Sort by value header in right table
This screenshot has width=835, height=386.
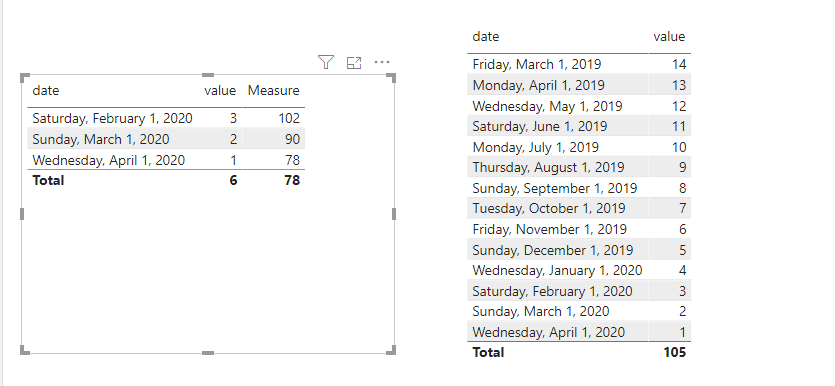(x=669, y=37)
